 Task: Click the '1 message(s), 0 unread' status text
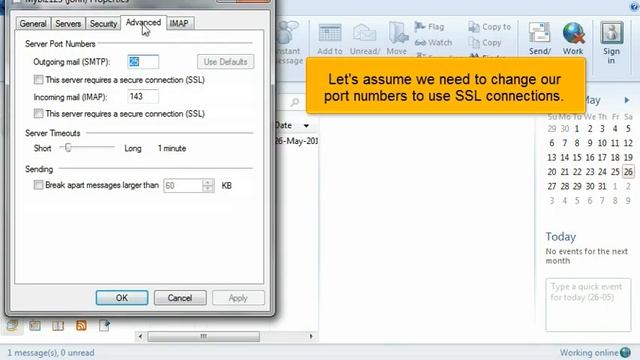coord(51,353)
